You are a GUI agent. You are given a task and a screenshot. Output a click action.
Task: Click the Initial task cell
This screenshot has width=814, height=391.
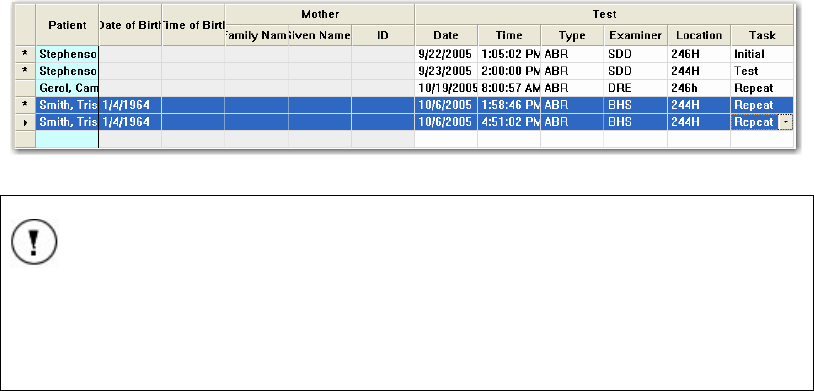pyautogui.click(x=762, y=53)
